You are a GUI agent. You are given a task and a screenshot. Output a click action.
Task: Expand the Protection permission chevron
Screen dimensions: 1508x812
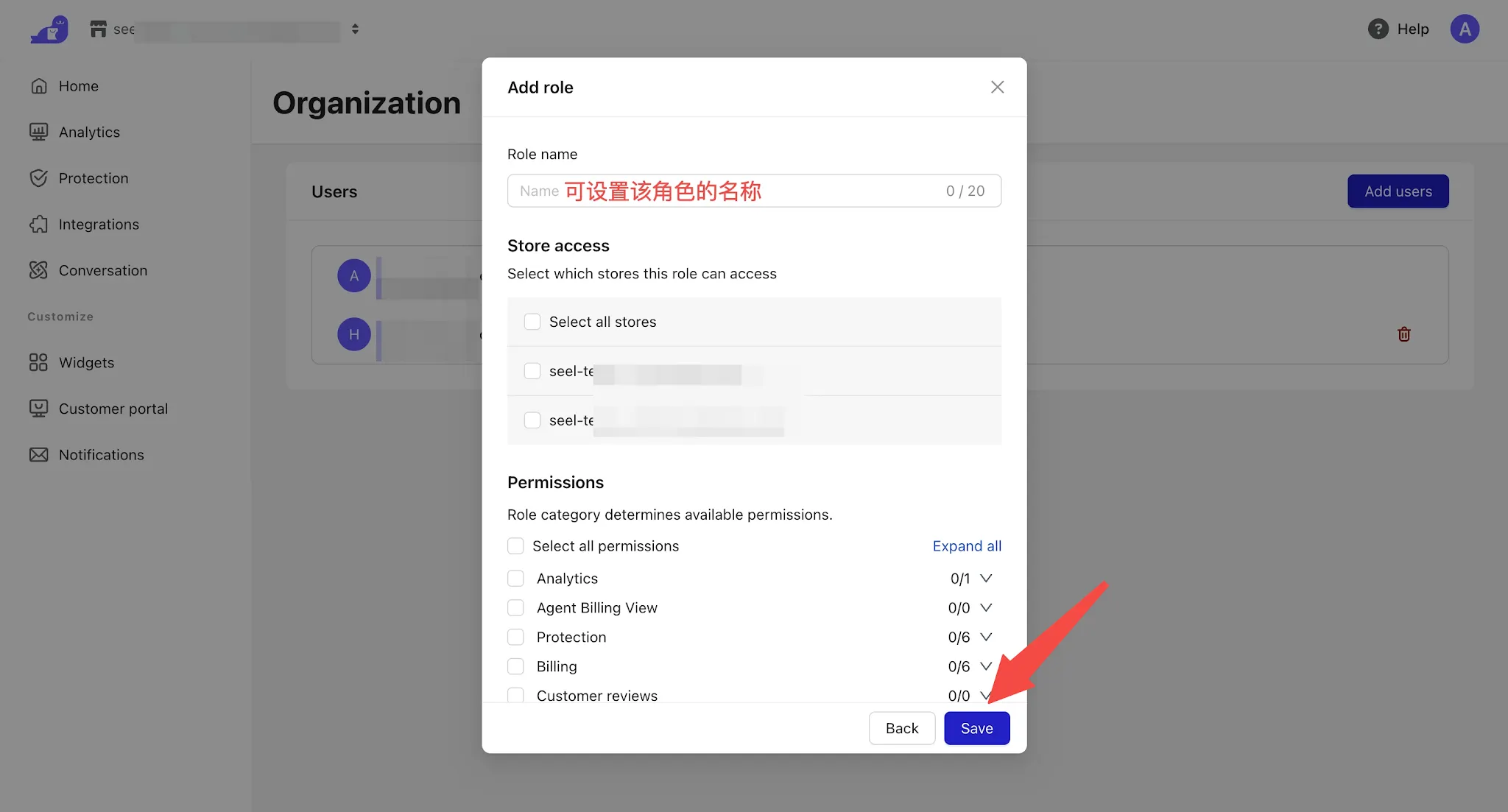[x=986, y=637]
